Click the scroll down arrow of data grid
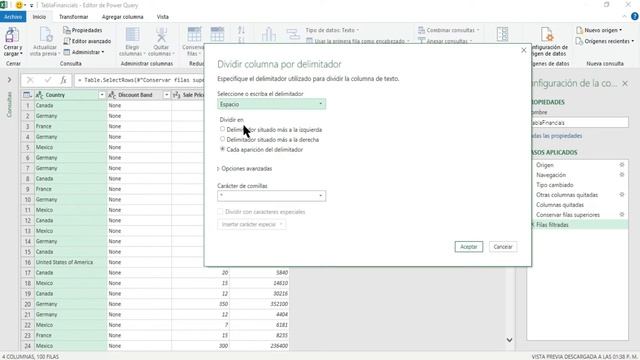The height and width of the screenshot is (360, 640). coord(509,340)
